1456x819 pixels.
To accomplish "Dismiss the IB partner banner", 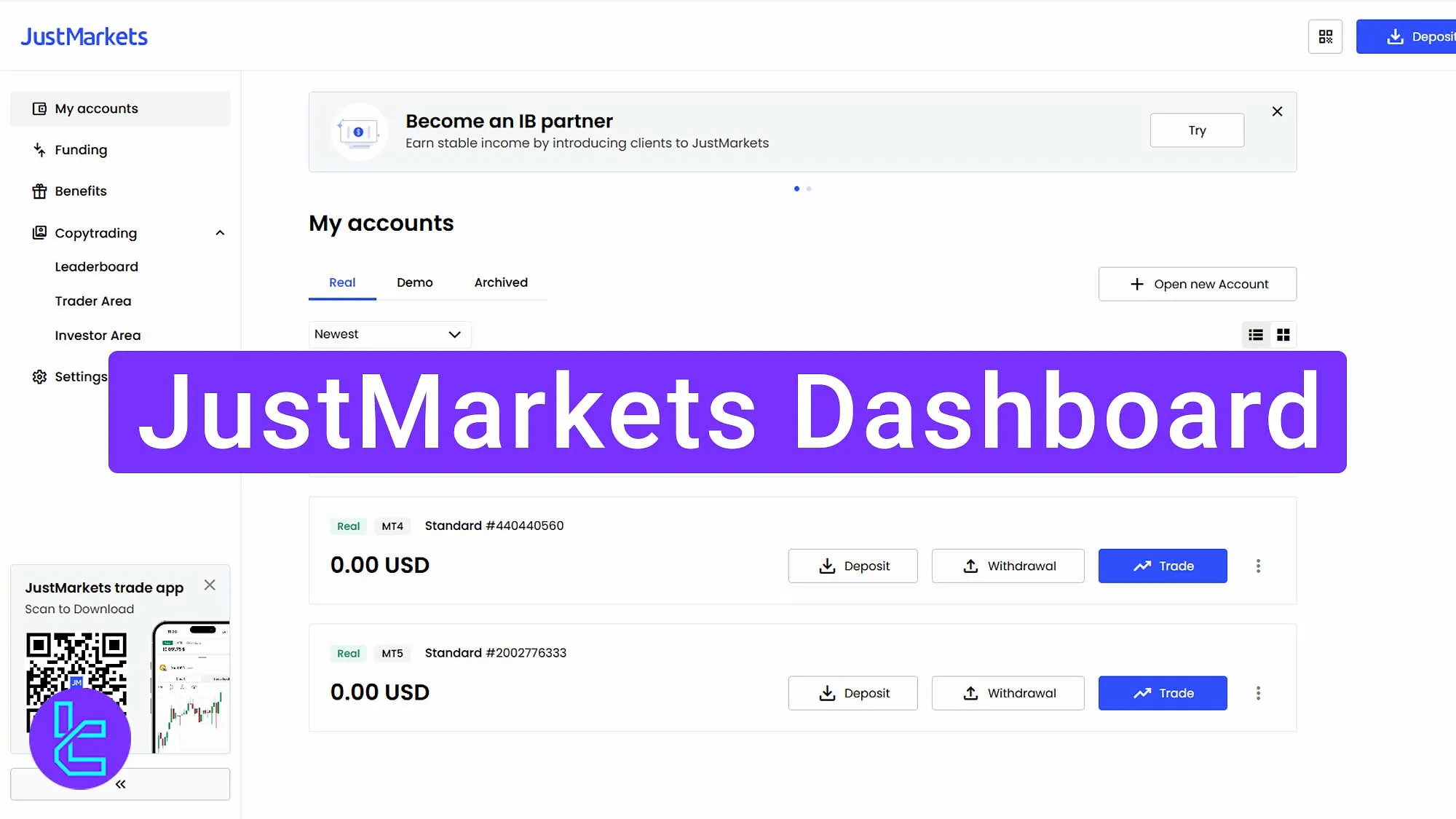I will [x=1277, y=111].
